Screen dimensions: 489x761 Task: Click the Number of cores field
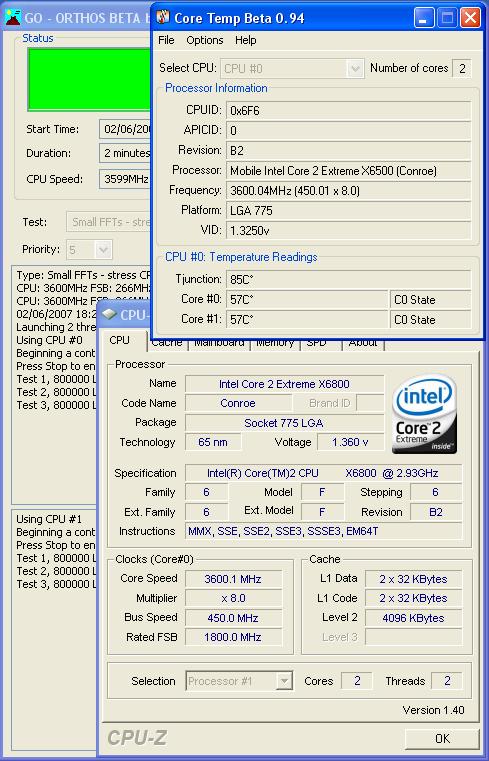click(x=461, y=68)
